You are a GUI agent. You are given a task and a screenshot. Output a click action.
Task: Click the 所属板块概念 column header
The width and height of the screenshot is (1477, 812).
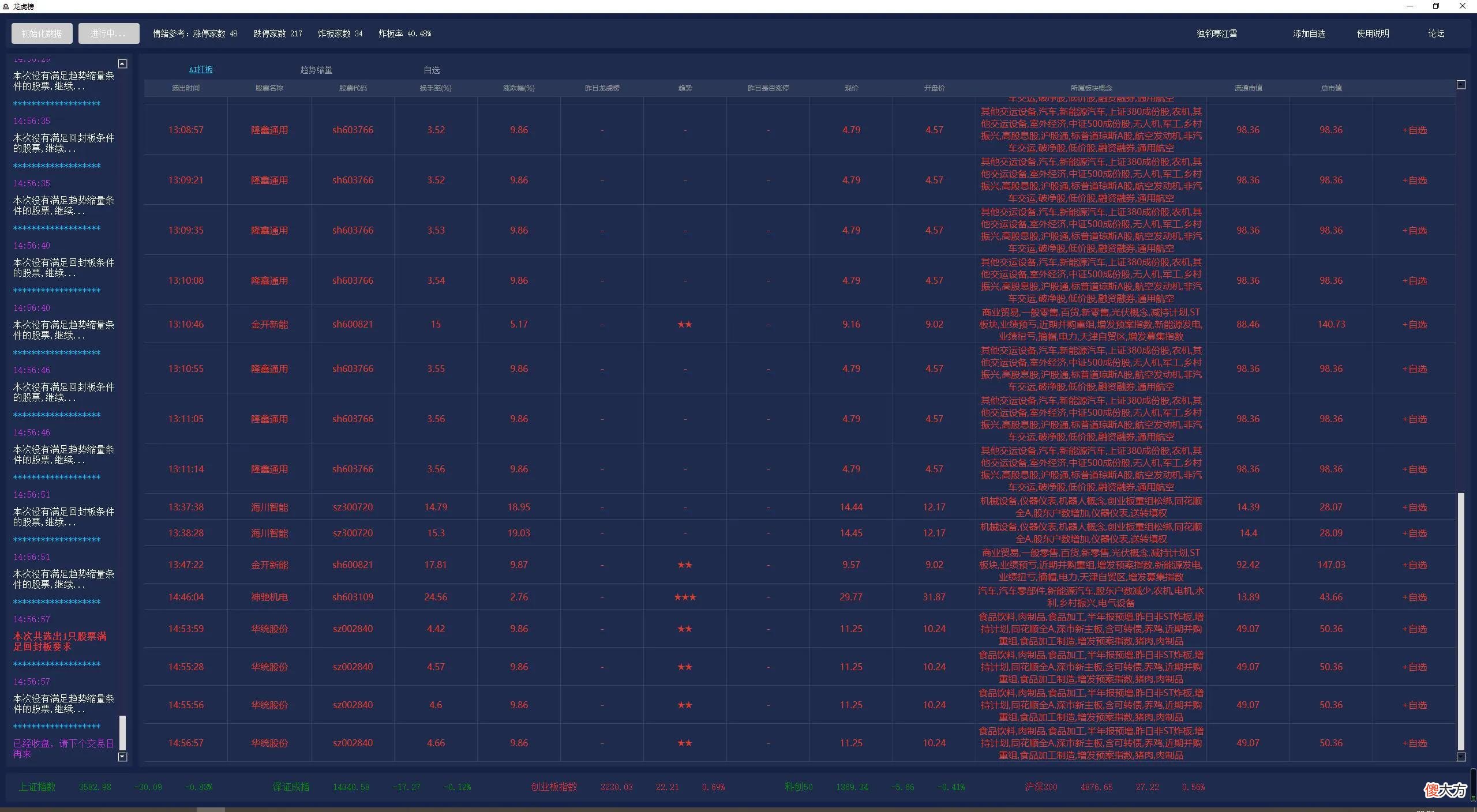point(1091,88)
